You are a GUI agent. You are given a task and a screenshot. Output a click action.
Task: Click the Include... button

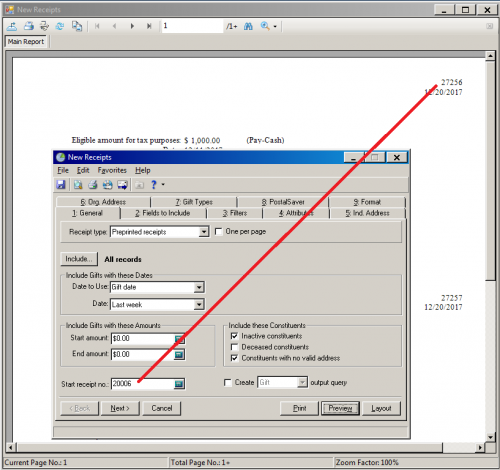pos(79,259)
